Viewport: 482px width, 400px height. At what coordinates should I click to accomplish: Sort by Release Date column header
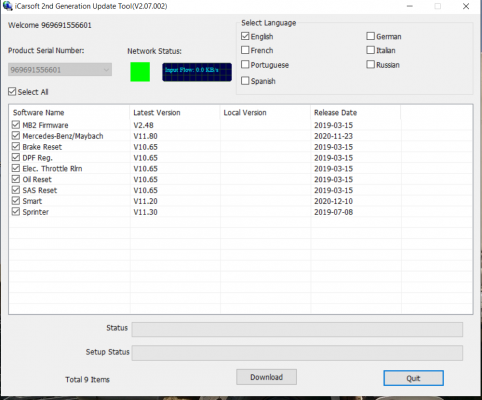pyautogui.click(x=355, y=113)
